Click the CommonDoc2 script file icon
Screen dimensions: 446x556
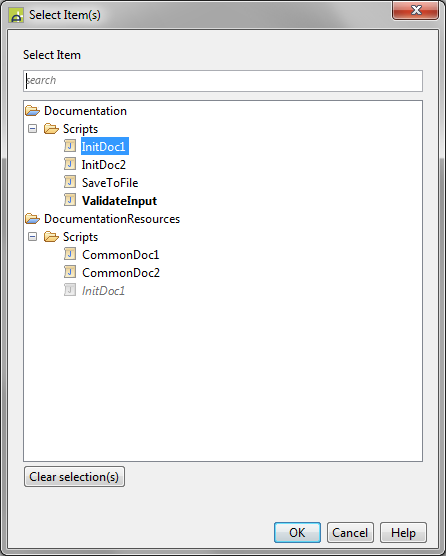coord(70,272)
